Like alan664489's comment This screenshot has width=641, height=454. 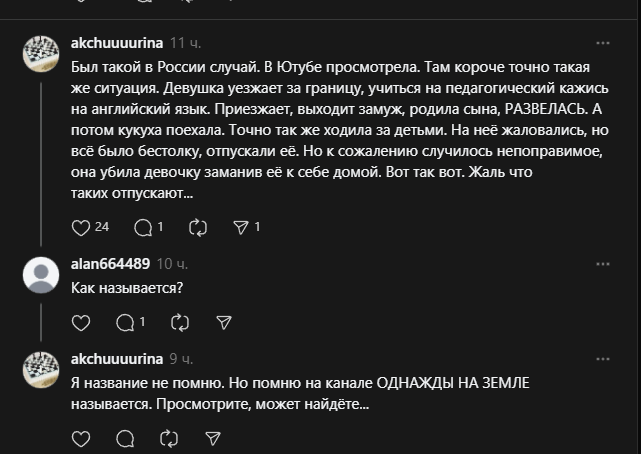(x=82, y=322)
